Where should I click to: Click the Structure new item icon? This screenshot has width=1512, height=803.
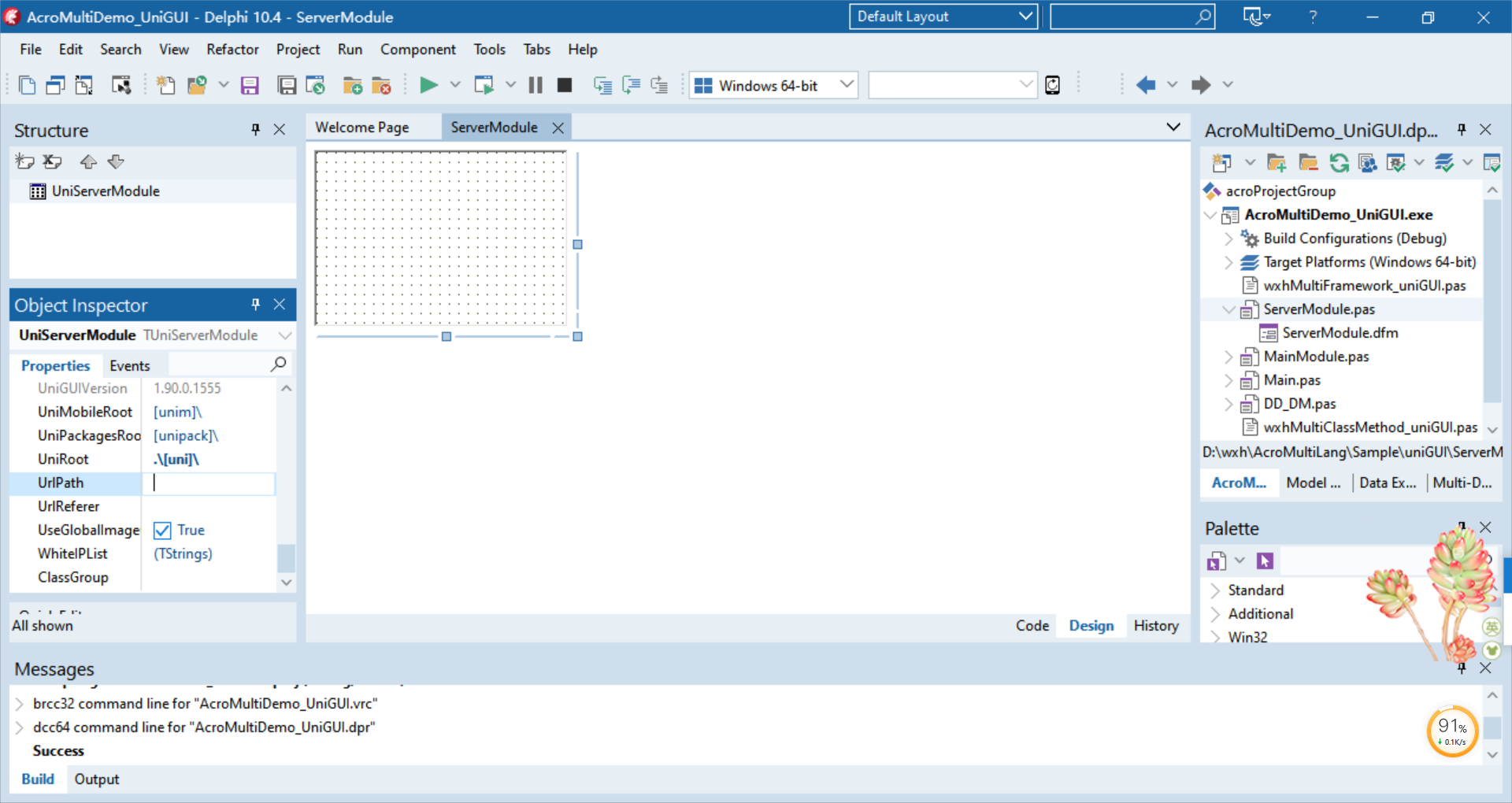pos(25,161)
